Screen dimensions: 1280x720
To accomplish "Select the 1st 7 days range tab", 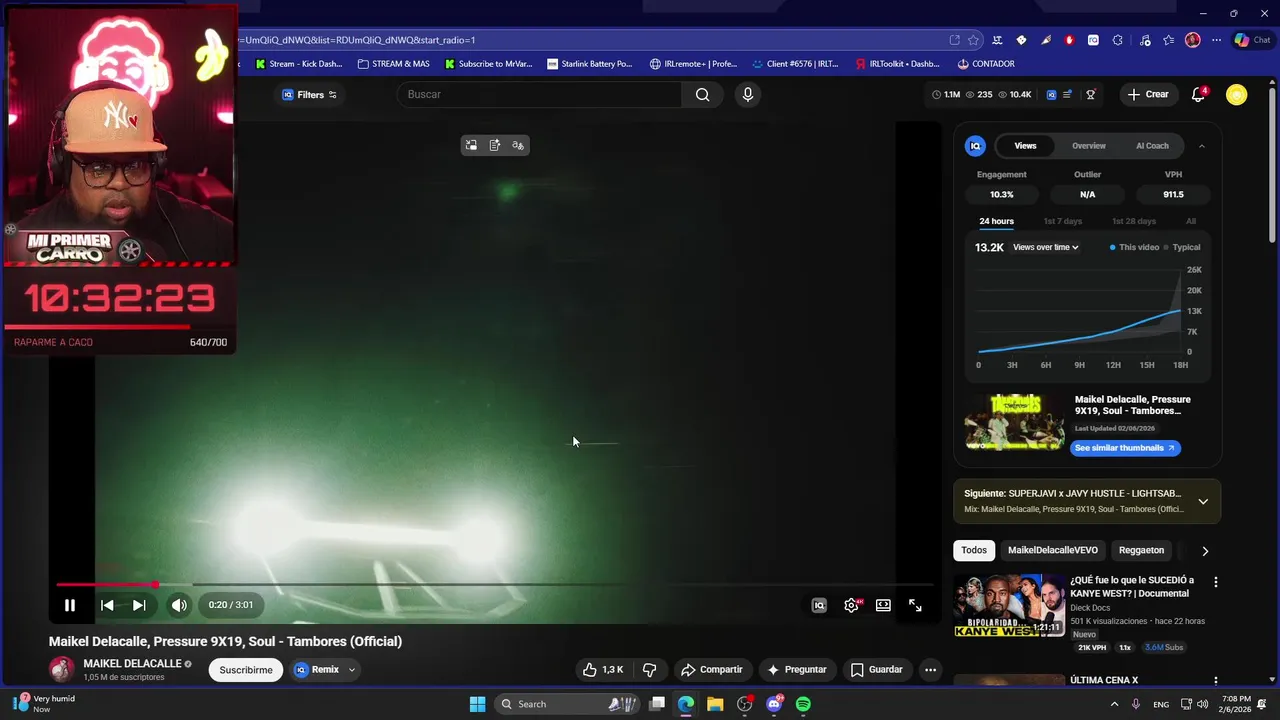I will (1063, 221).
